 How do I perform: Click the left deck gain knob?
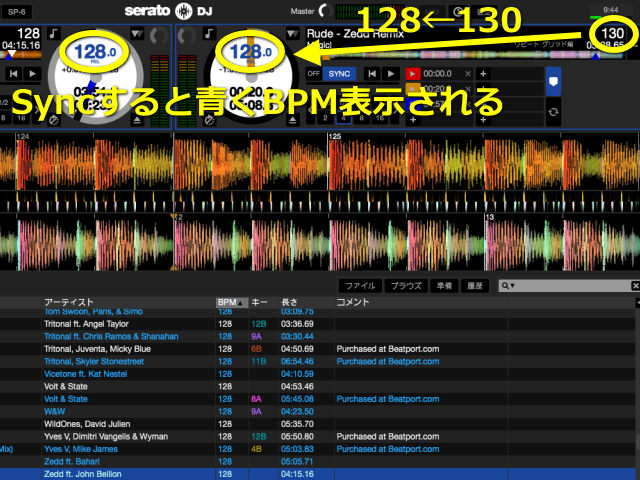tap(158, 36)
